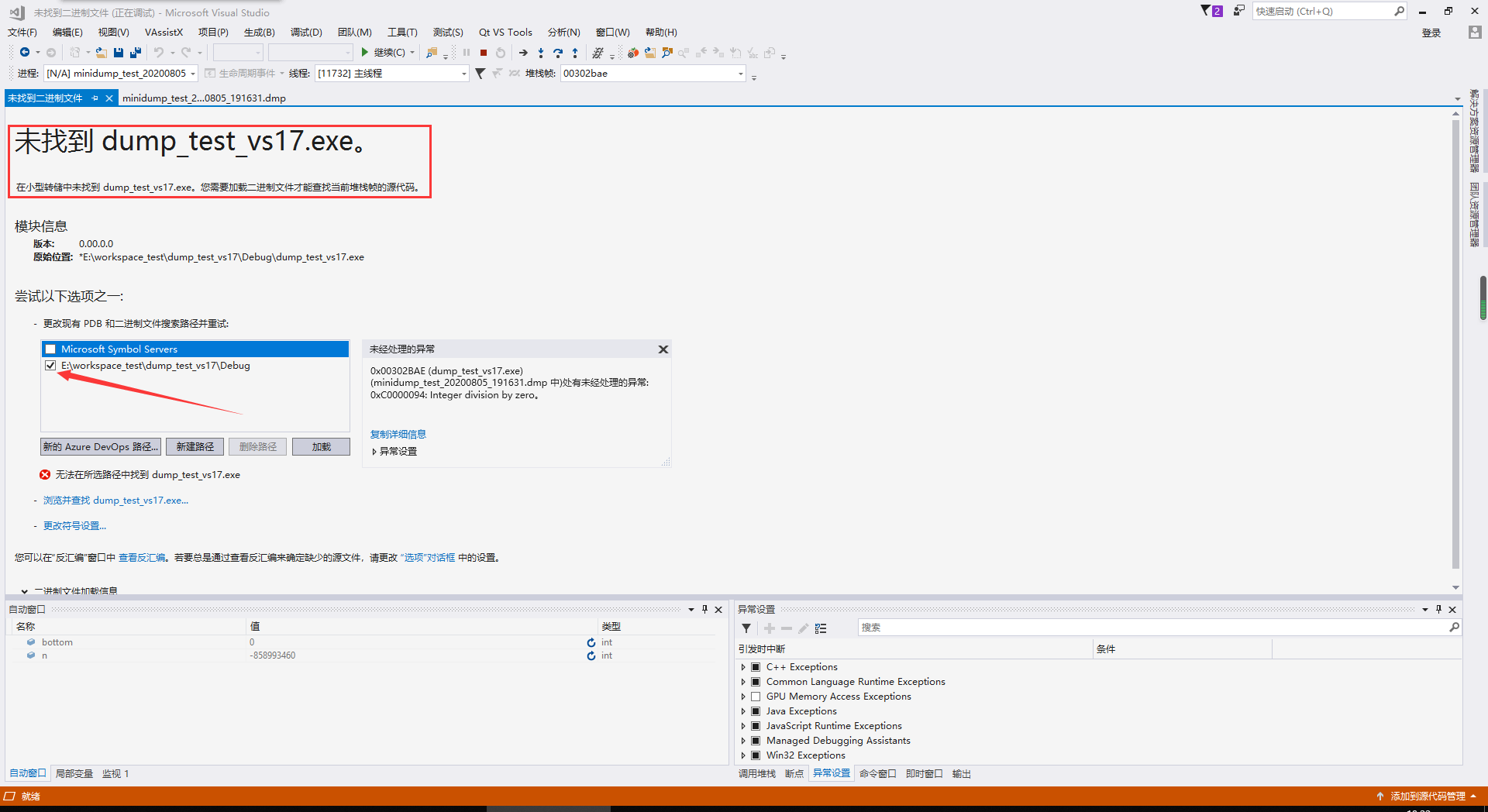Click the copy details link in exception popup
The height and width of the screenshot is (812, 1488).
[398, 435]
